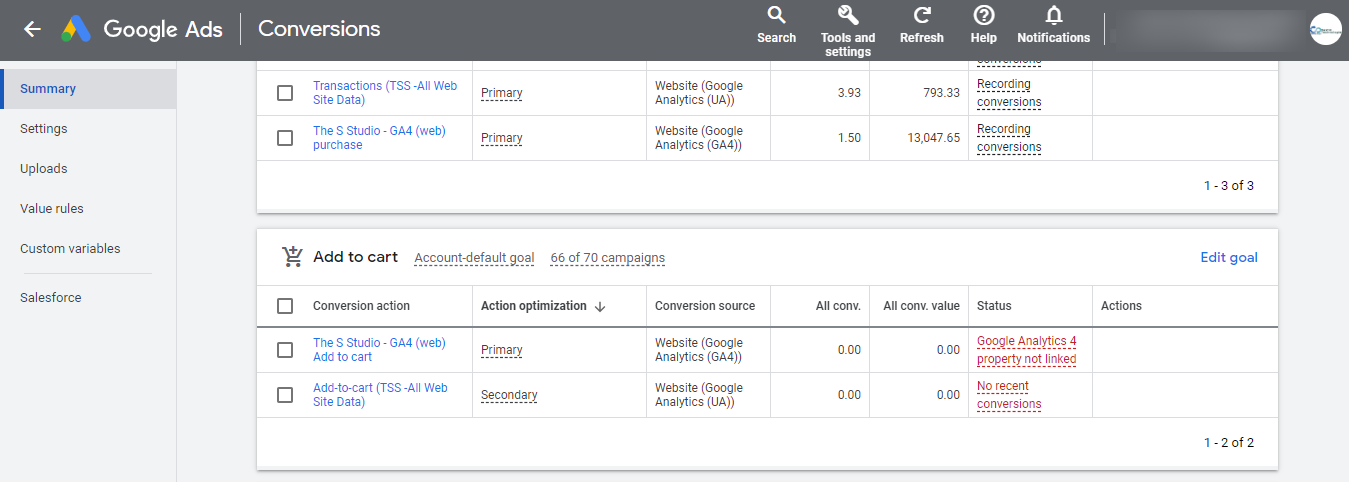
Task: Click the 793.33 conversion value cell
Action: 942,93
